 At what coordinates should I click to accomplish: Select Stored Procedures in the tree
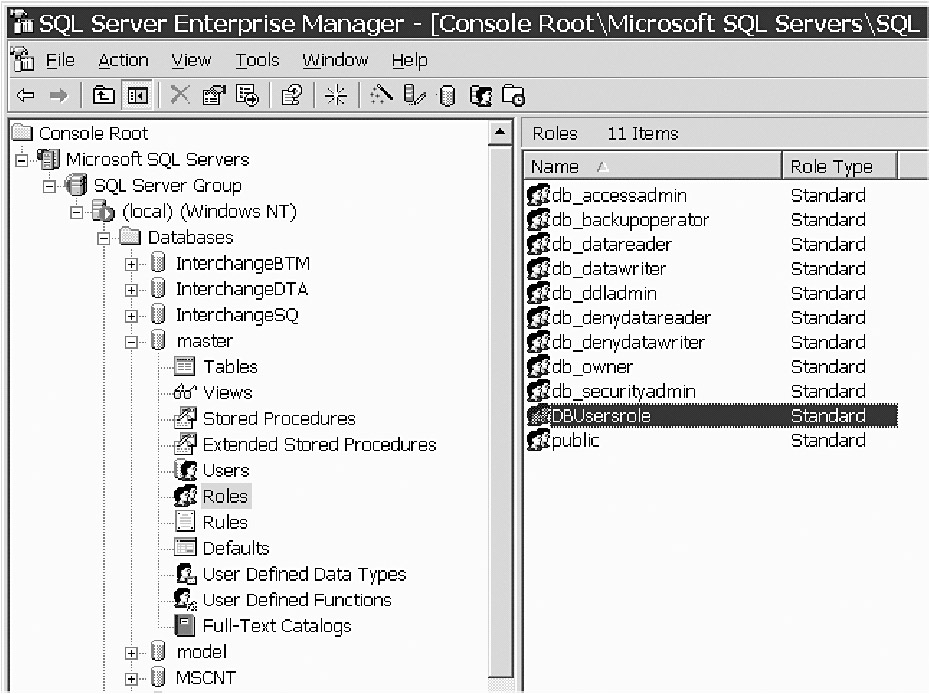tap(278, 419)
